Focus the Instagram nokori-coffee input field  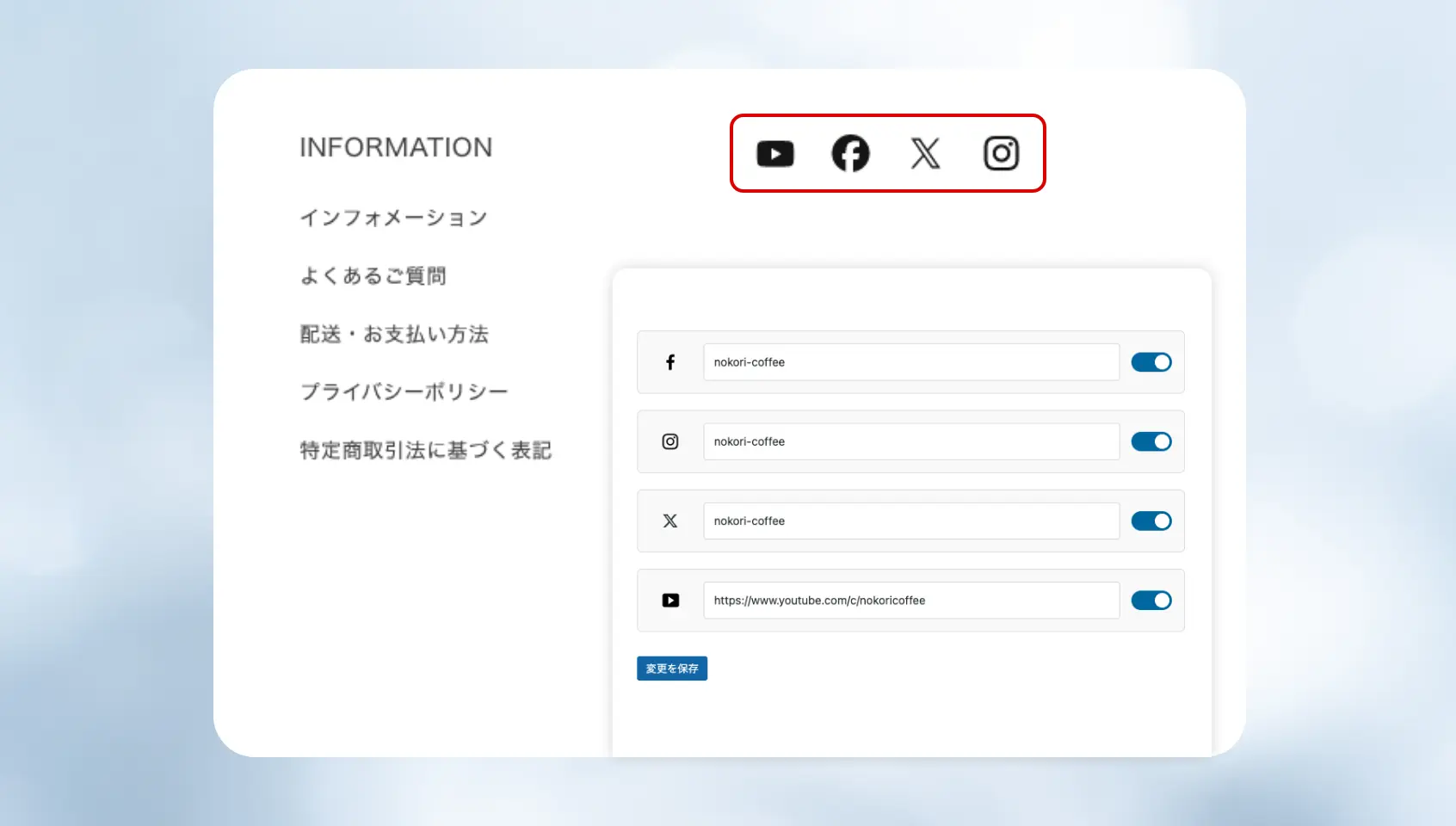(x=911, y=441)
